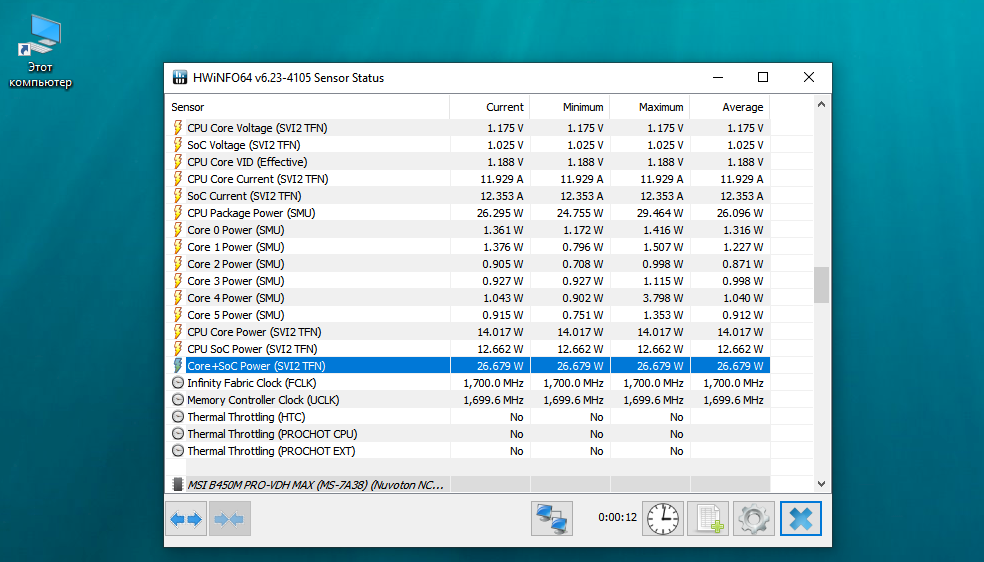Select the CPU Package Power (SMU) row
The height and width of the screenshot is (562, 984).
250,213
